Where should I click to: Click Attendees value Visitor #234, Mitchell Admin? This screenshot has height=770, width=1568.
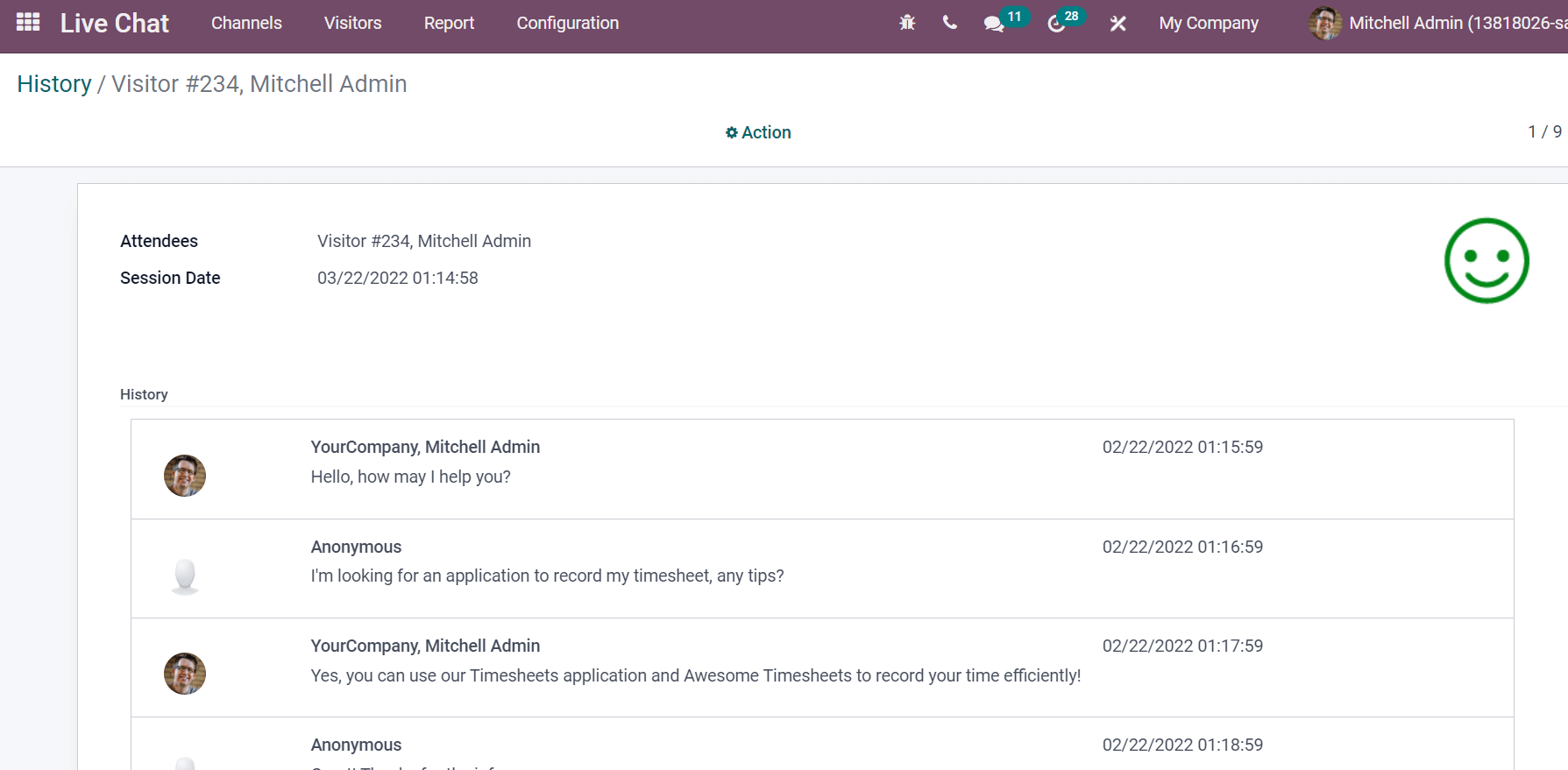click(x=424, y=241)
